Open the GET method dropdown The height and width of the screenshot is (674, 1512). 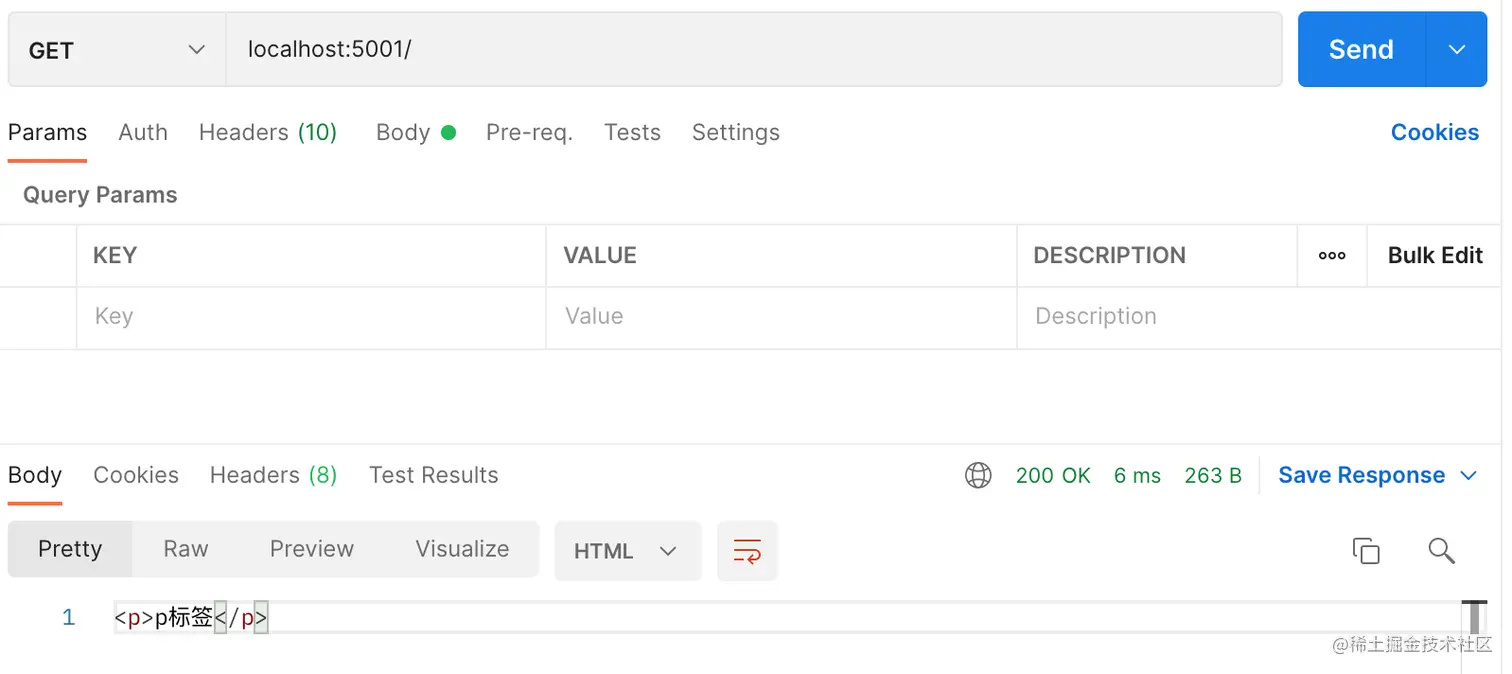[116, 50]
